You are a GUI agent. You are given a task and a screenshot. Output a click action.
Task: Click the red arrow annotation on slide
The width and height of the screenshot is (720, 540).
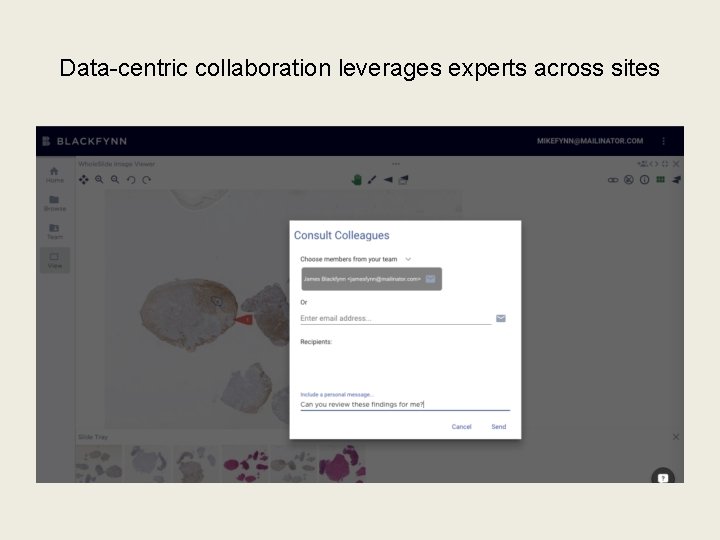click(244, 319)
